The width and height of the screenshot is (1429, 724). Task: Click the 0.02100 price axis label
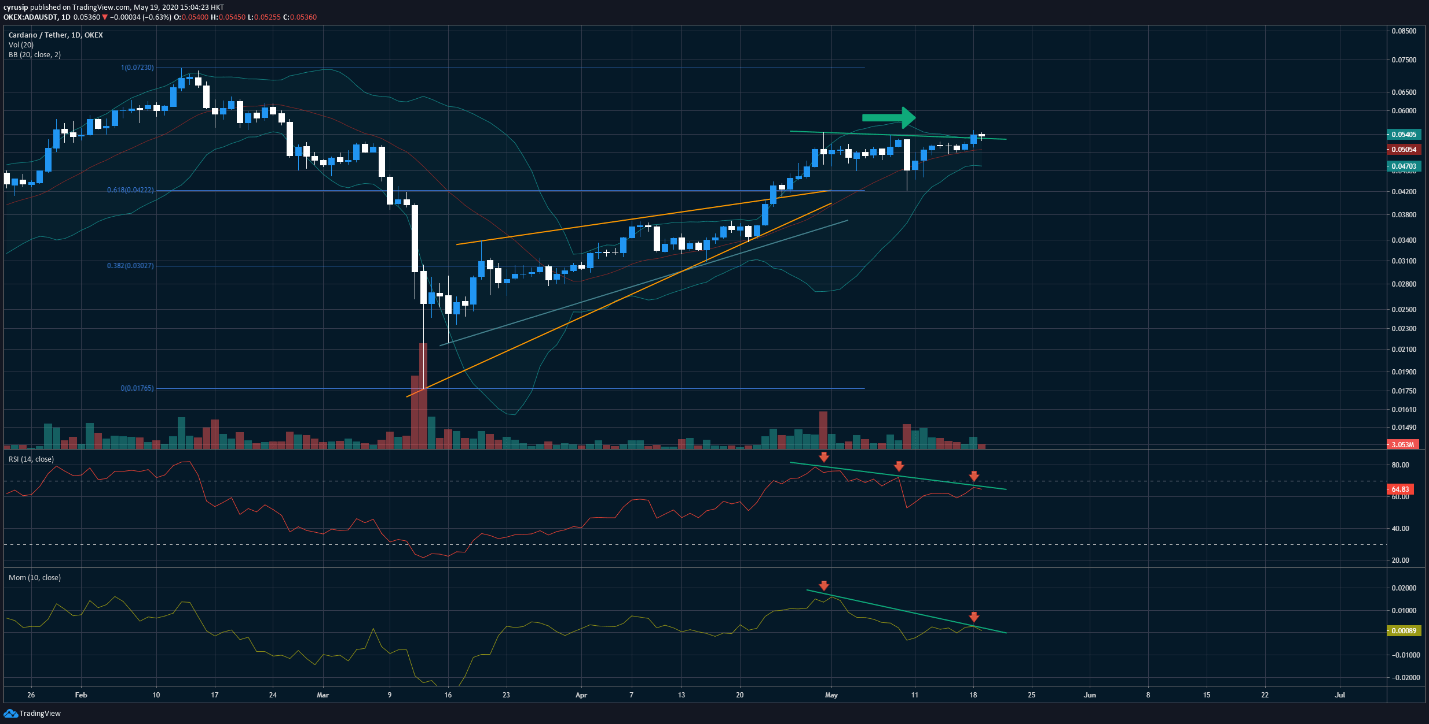tap(1404, 349)
